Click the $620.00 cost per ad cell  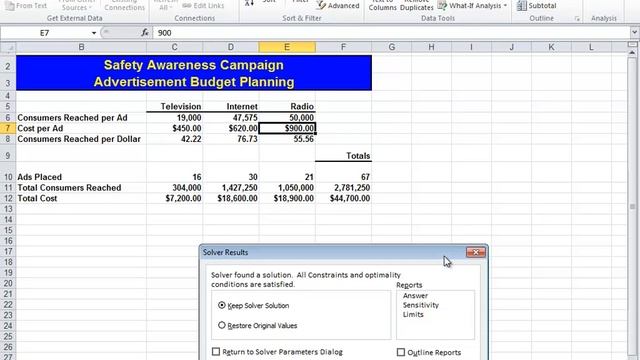coord(231,128)
